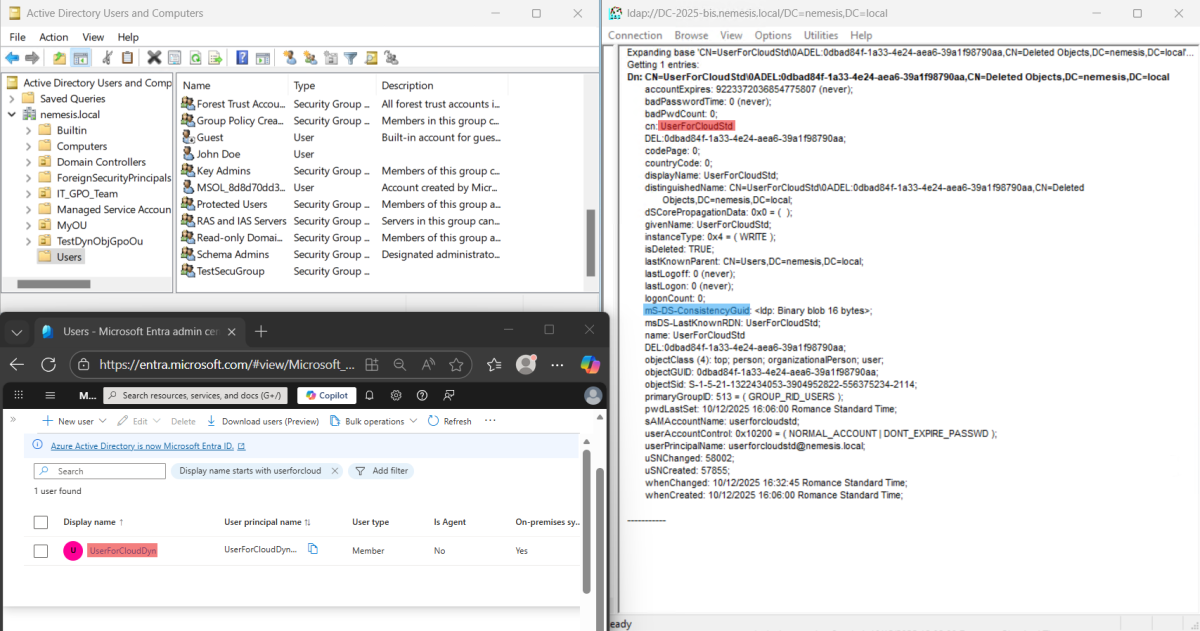Open Help question mark icon in ADUC
The image size is (1200, 631).
(x=242, y=58)
